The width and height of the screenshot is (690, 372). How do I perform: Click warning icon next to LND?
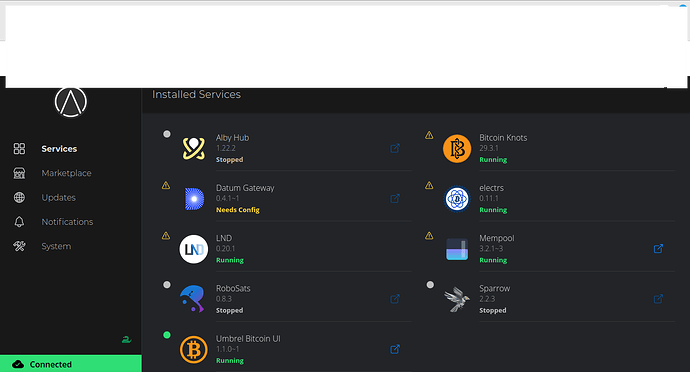(166, 236)
